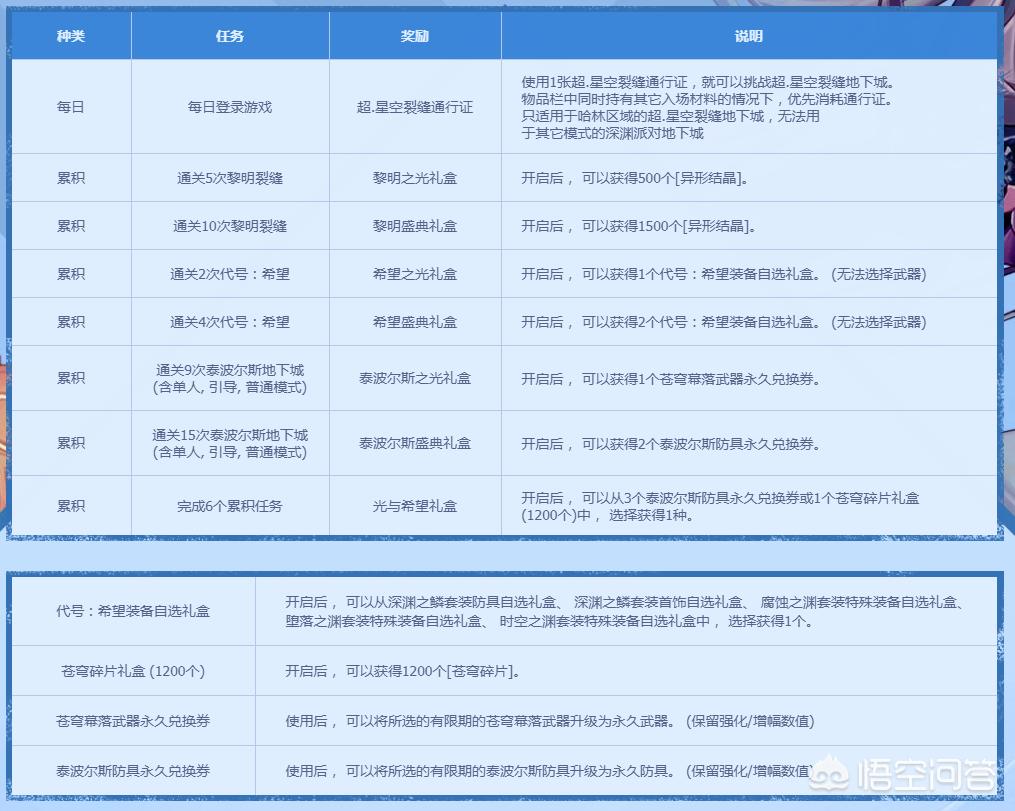Click the 黎明盛典礼盒 reward cell

[x=415, y=226]
